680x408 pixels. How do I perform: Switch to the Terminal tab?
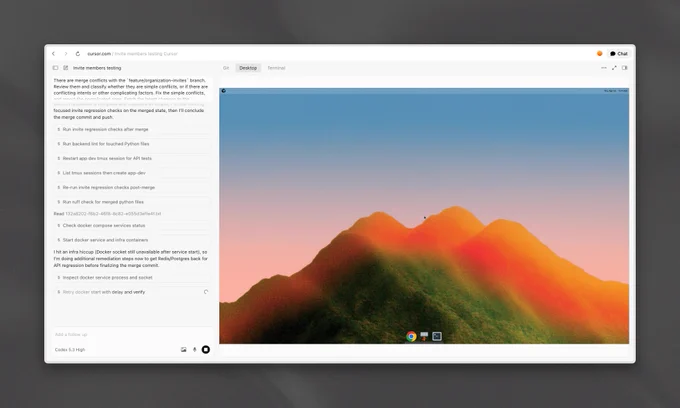(276, 68)
